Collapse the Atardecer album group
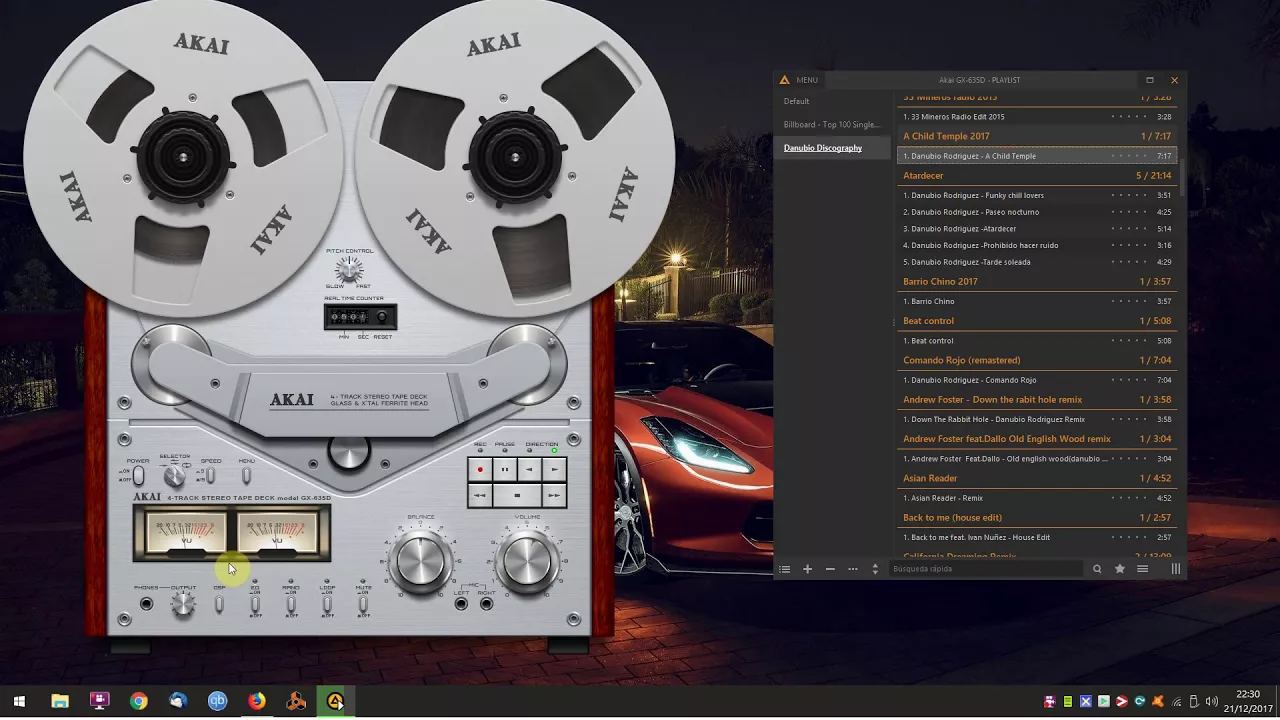This screenshot has width=1280, height=720. click(1037, 175)
